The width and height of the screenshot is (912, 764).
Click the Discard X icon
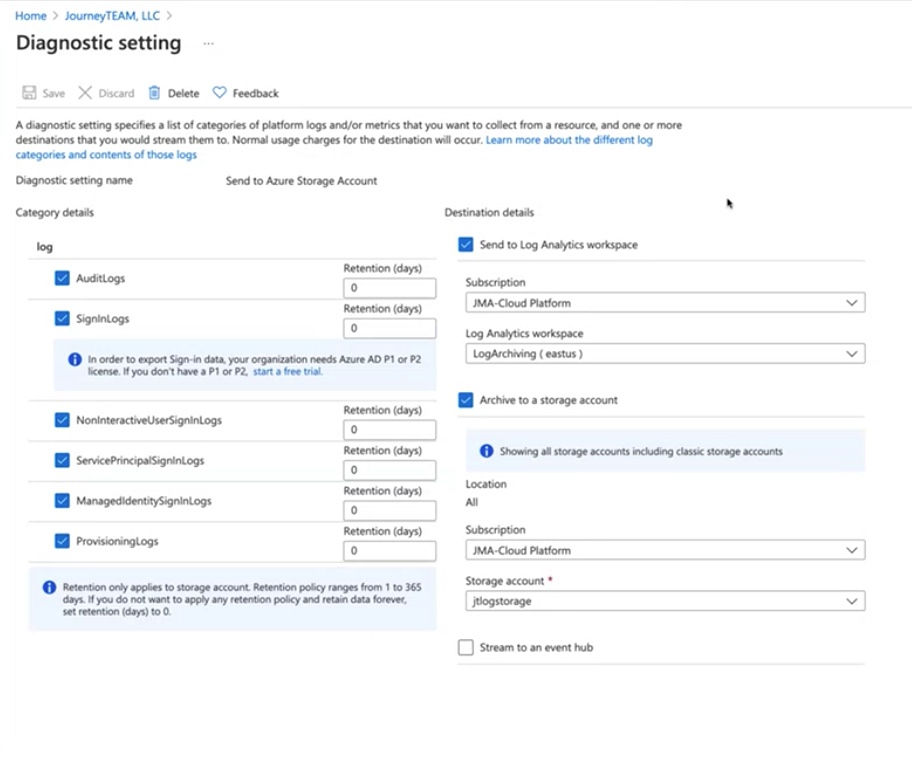click(x=85, y=93)
